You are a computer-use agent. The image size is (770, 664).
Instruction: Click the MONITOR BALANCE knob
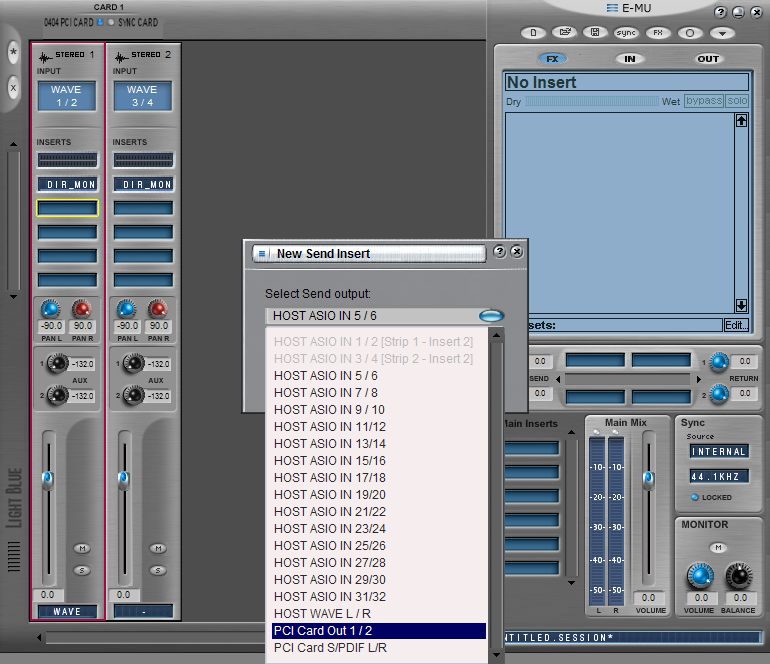click(739, 576)
